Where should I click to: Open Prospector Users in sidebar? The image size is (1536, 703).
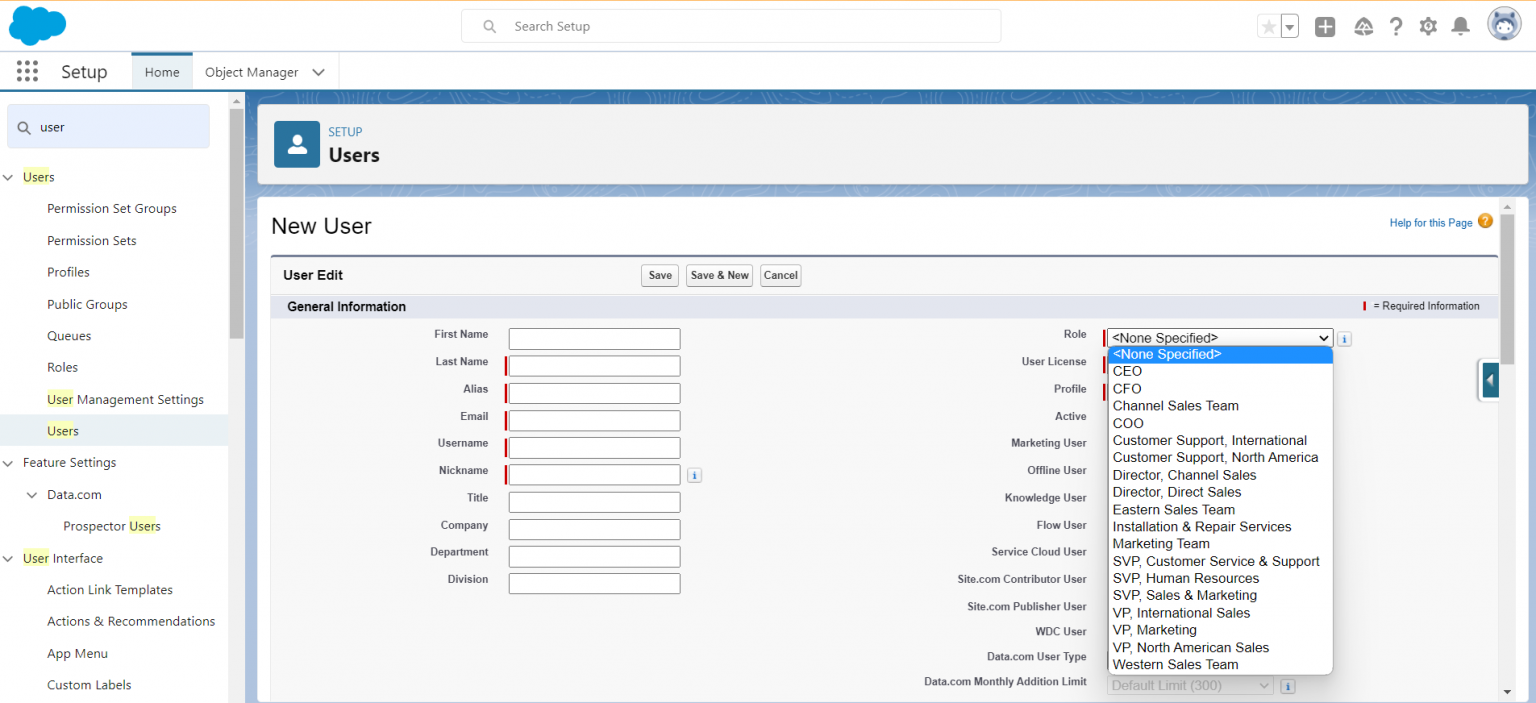pos(112,526)
